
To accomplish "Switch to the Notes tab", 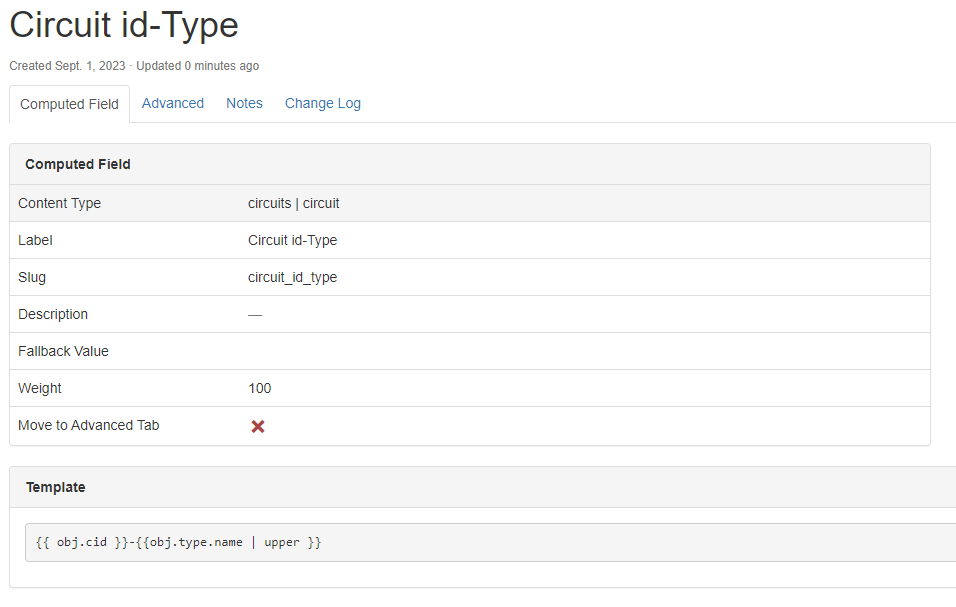I will [x=244, y=103].
